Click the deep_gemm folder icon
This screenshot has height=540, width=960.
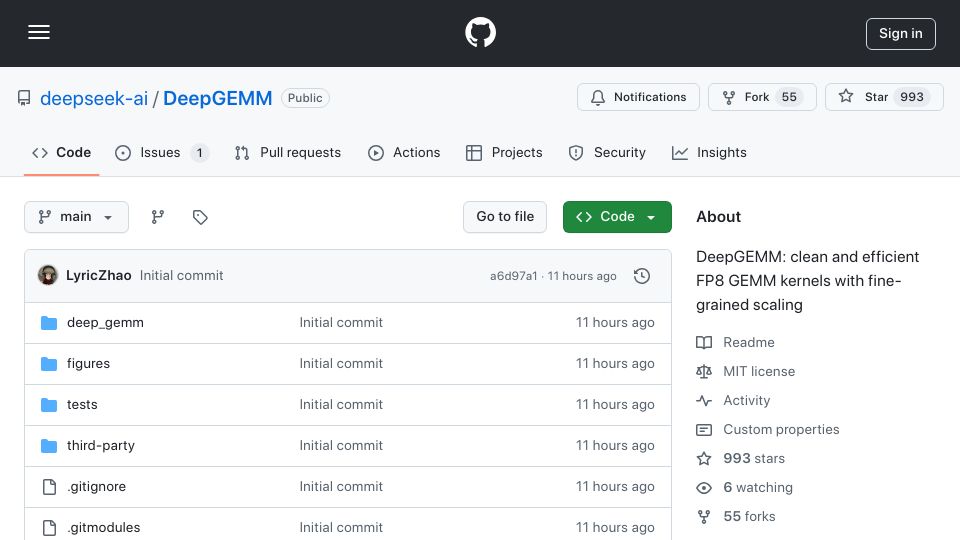(49, 323)
